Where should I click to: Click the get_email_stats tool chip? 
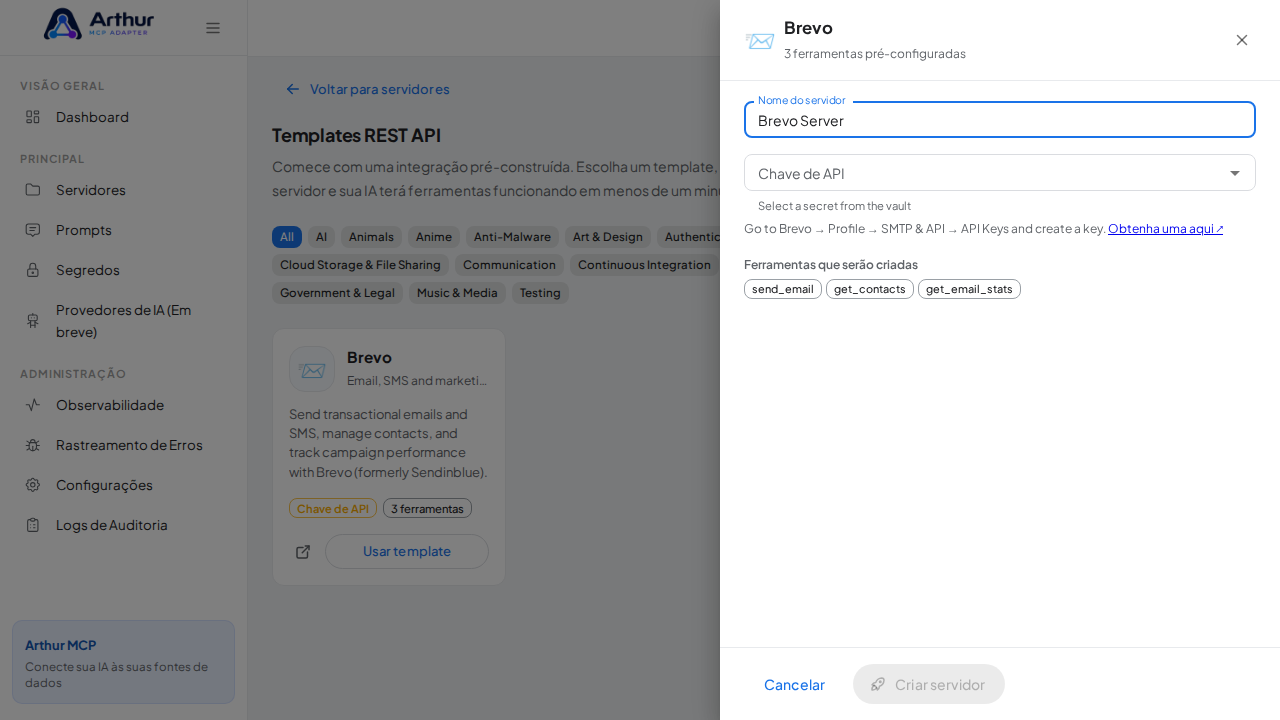click(x=969, y=289)
